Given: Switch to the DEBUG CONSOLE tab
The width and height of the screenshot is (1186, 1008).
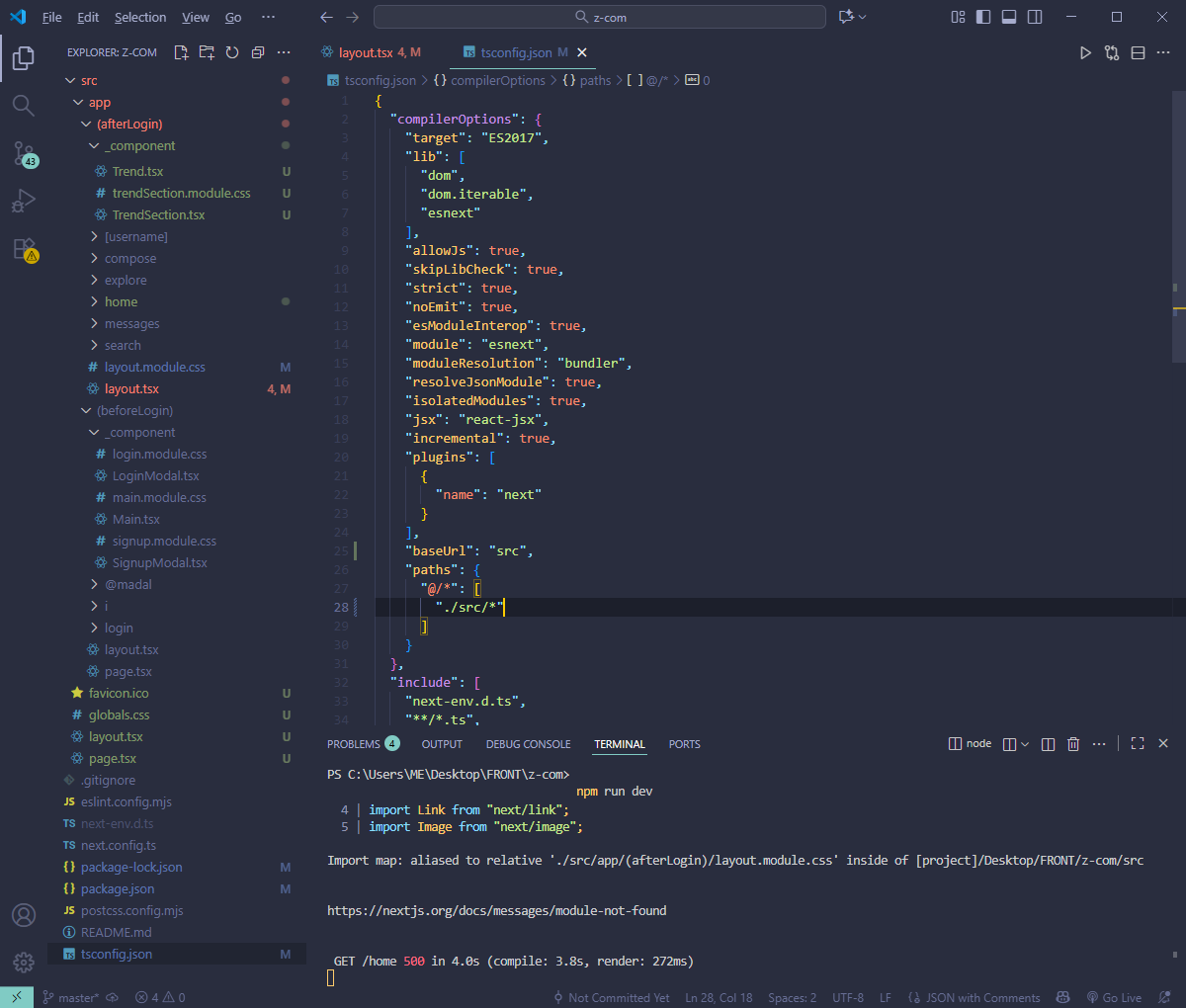Looking at the screenshot, I should tap(528, 743).
